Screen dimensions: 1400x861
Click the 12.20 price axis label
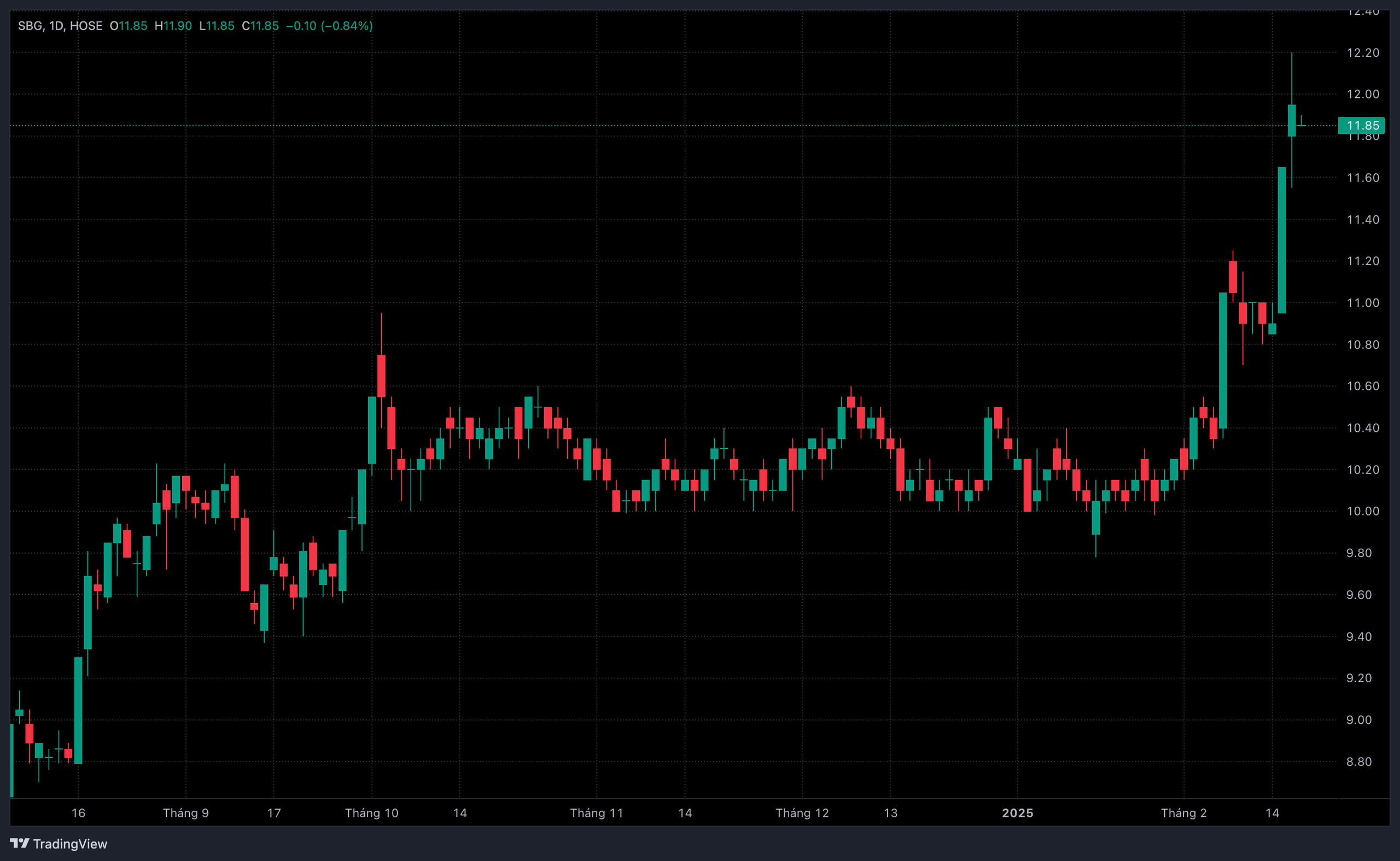tap(1363, 52)
